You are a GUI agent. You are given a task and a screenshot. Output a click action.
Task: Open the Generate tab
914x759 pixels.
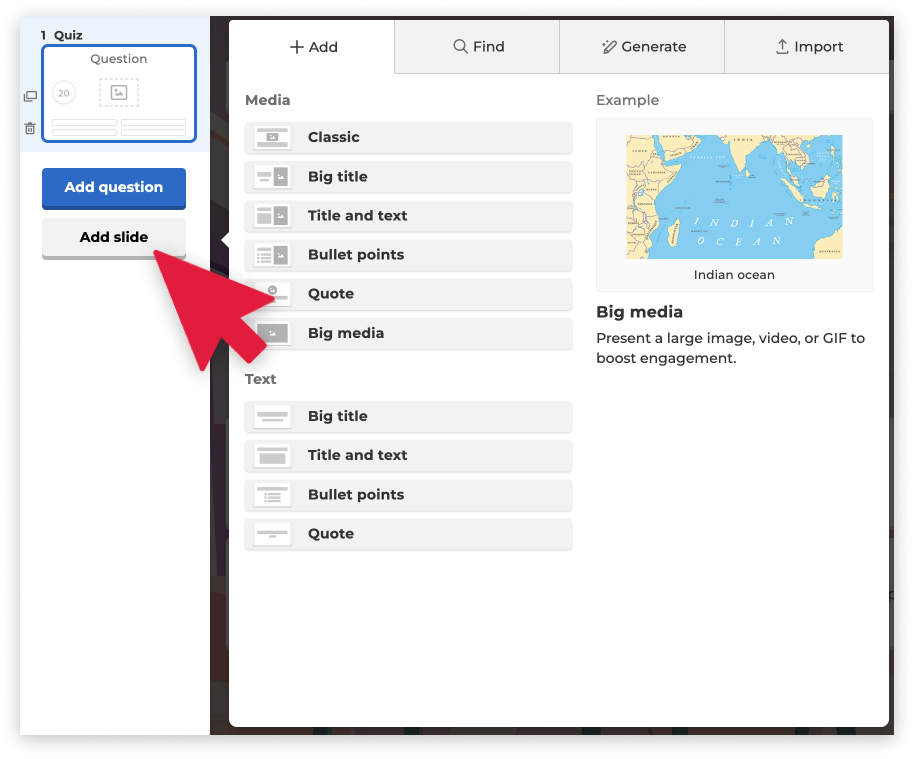pos(640,46)
